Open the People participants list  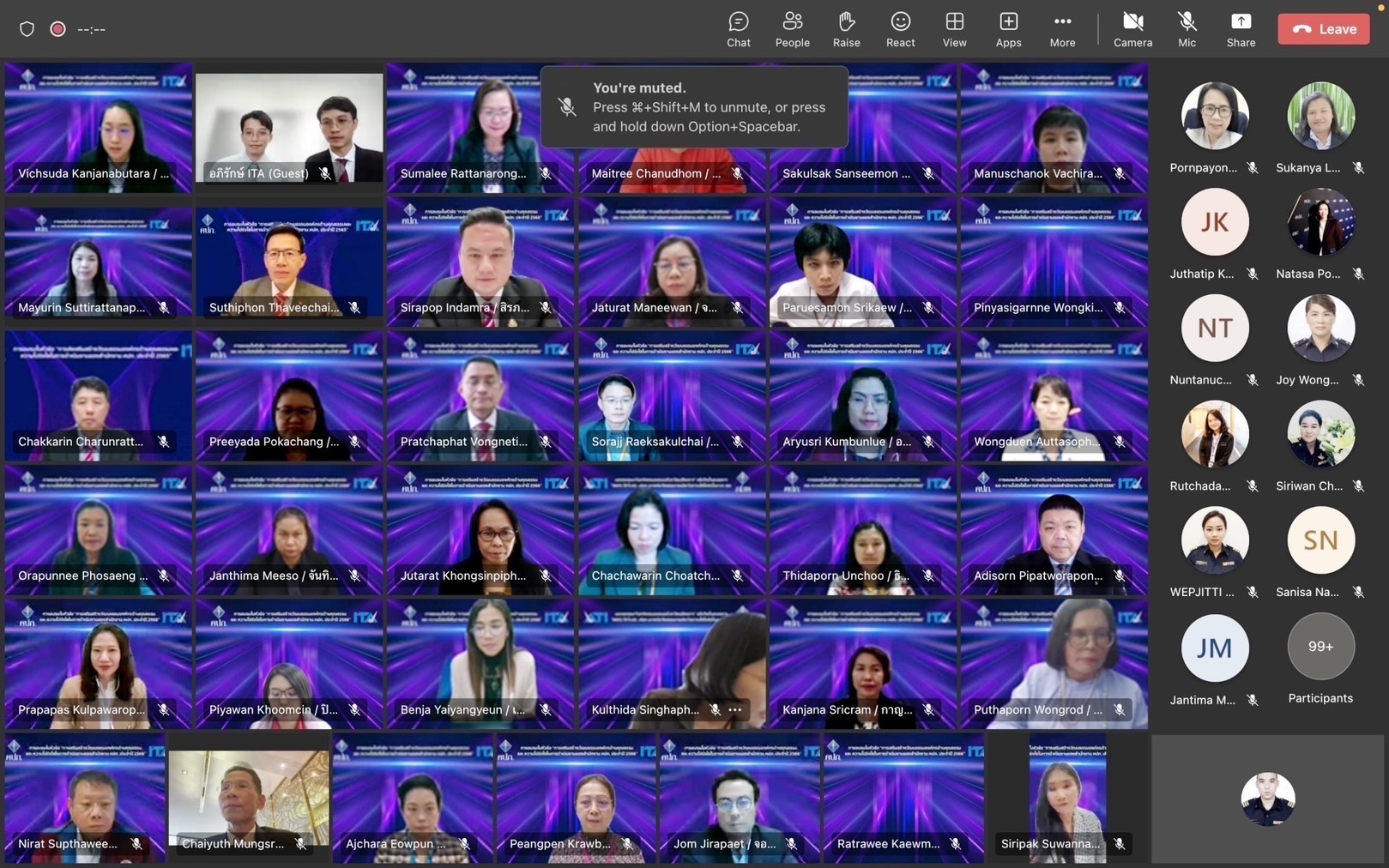(x=792, y=29)
